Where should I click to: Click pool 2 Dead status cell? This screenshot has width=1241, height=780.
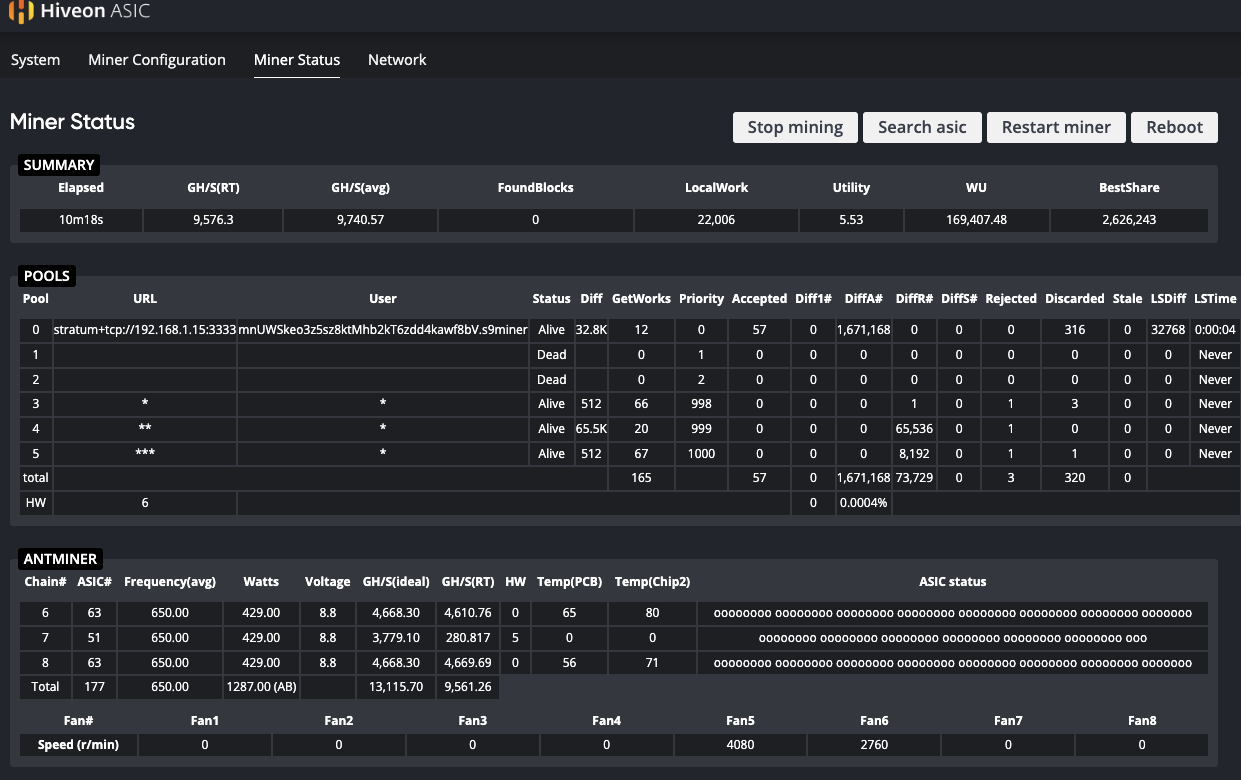[x=551, y=380]
